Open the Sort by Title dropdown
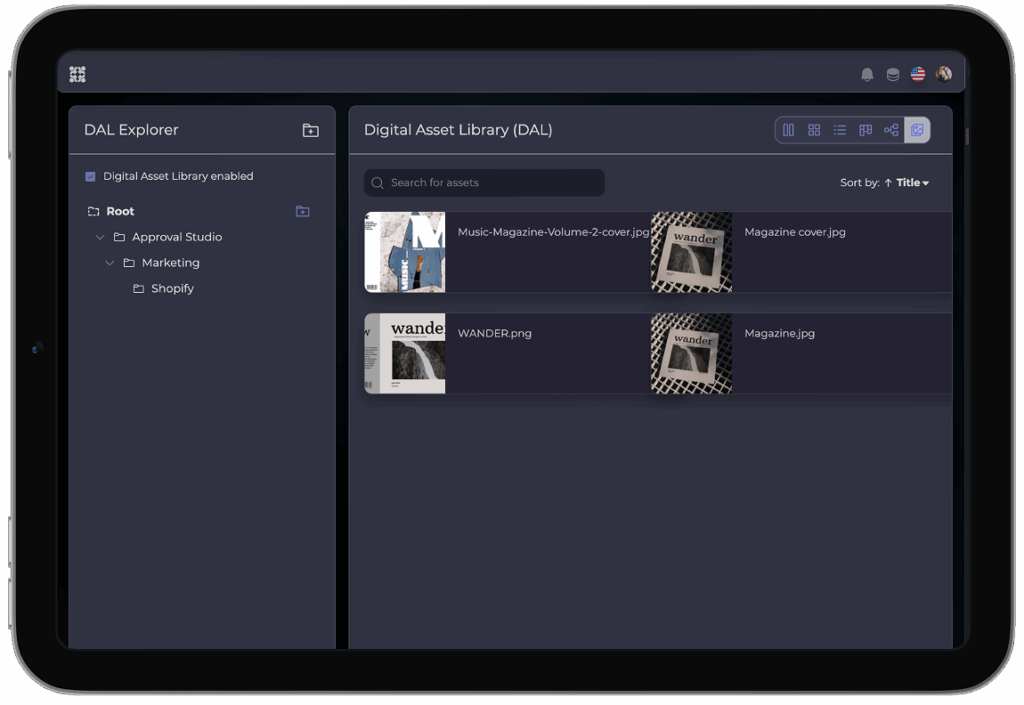Viewport: 1024px width, 705px height. (912, 183)
